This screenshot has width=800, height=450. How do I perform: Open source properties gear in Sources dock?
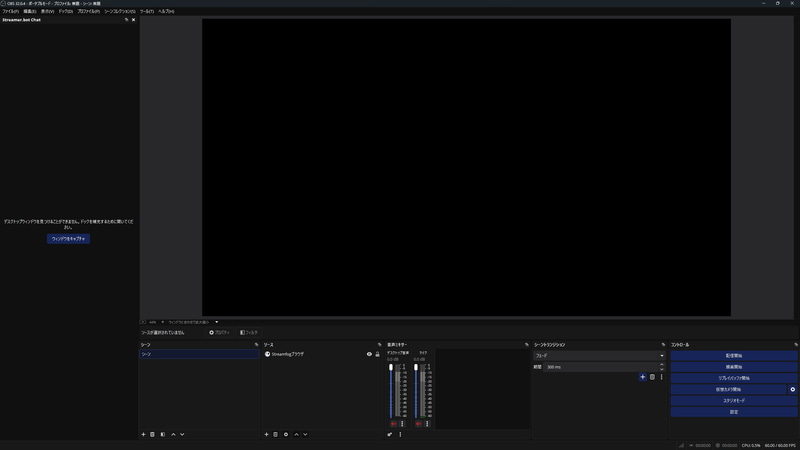coord(286,435)
